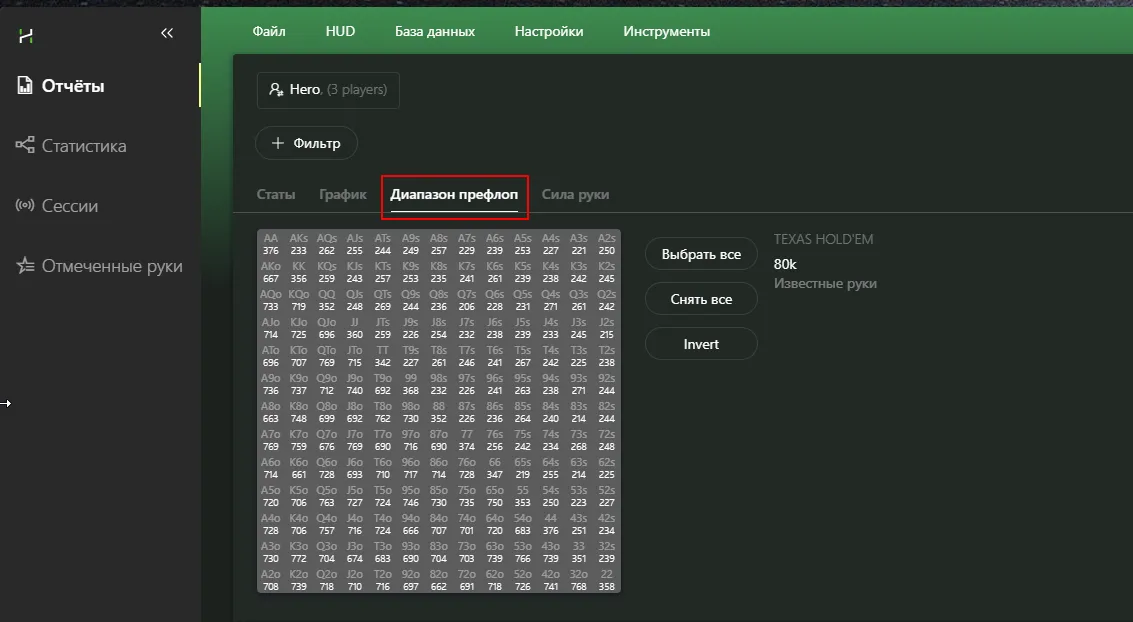This screenshot has width=1133, height=622.
Task: Click the Marked hands star icon
Action: [25, 266]
